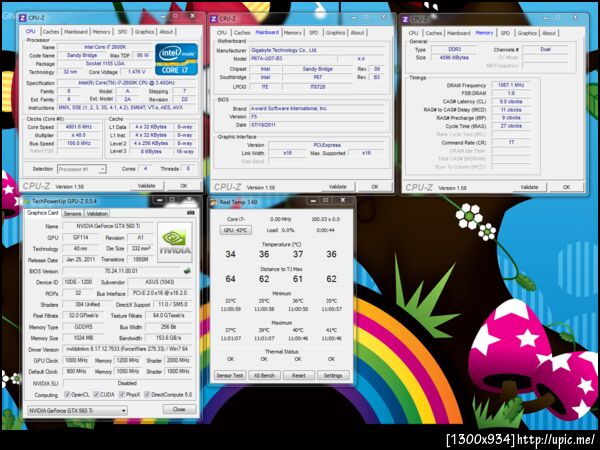Click the Multiplier value x 48.0
Screen dimensions: 600x450
tap(79, 135)
